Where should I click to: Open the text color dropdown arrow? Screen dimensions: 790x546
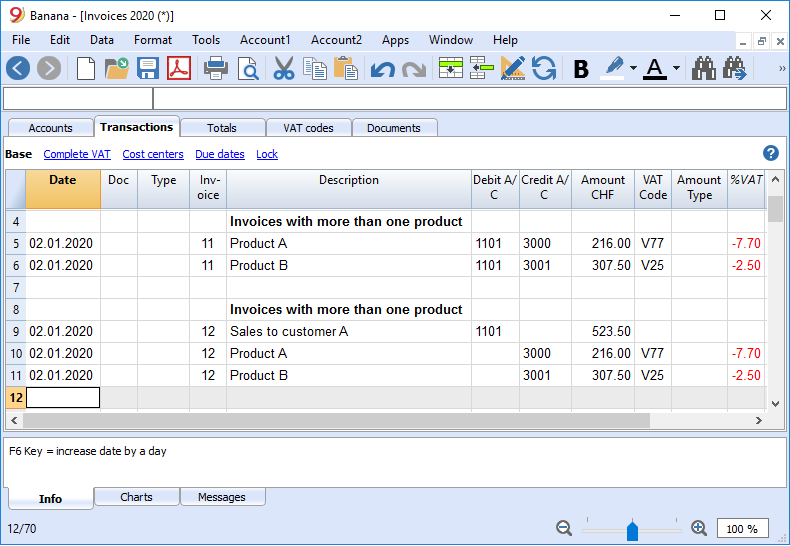pos(676,68)
